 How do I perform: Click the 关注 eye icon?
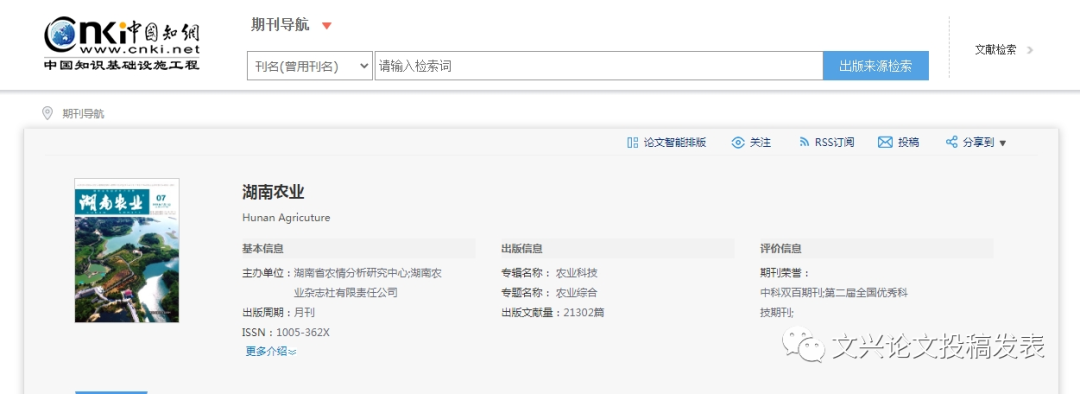click(x=738, y=143)
